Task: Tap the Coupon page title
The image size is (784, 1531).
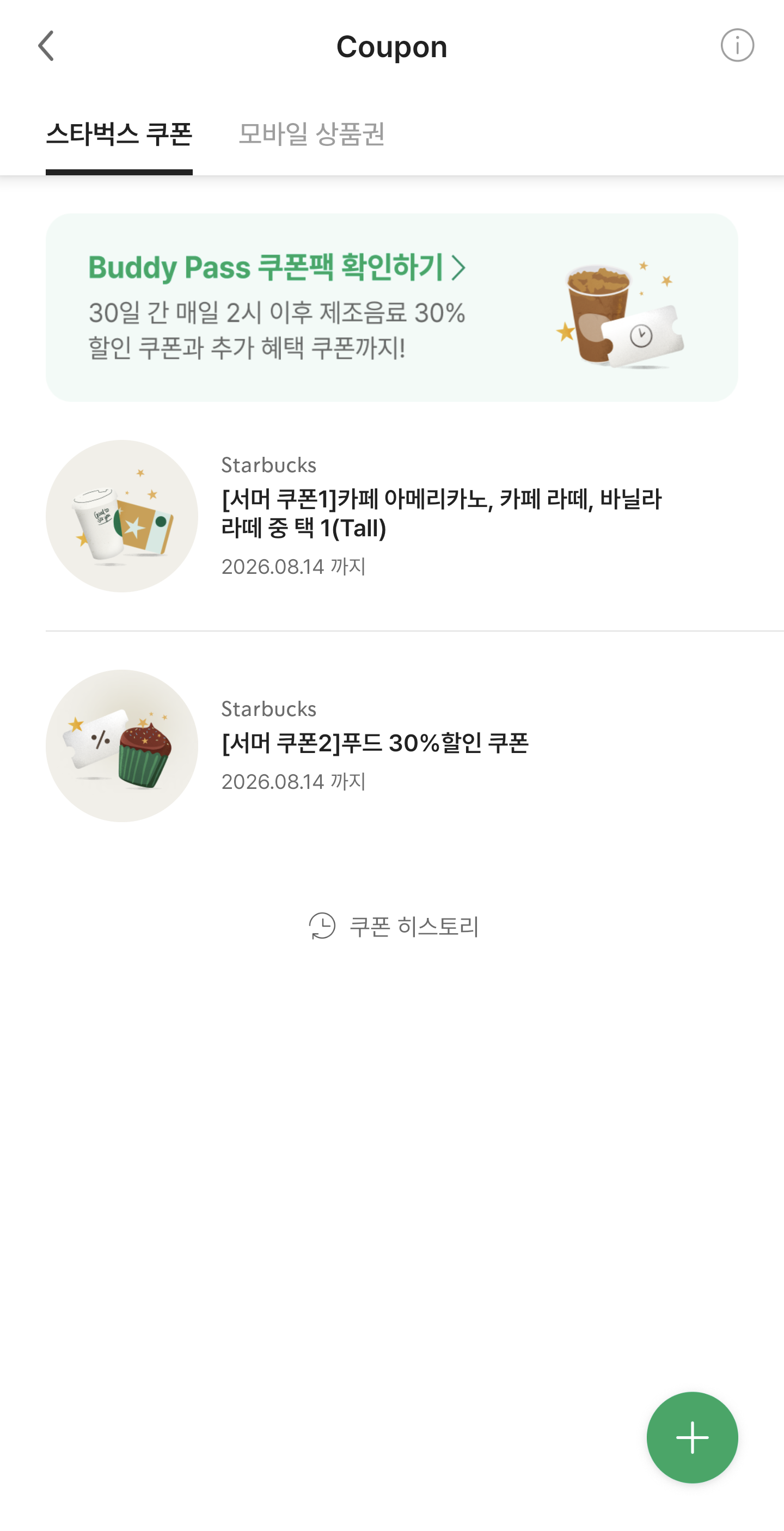Action: tap(391, 47)
